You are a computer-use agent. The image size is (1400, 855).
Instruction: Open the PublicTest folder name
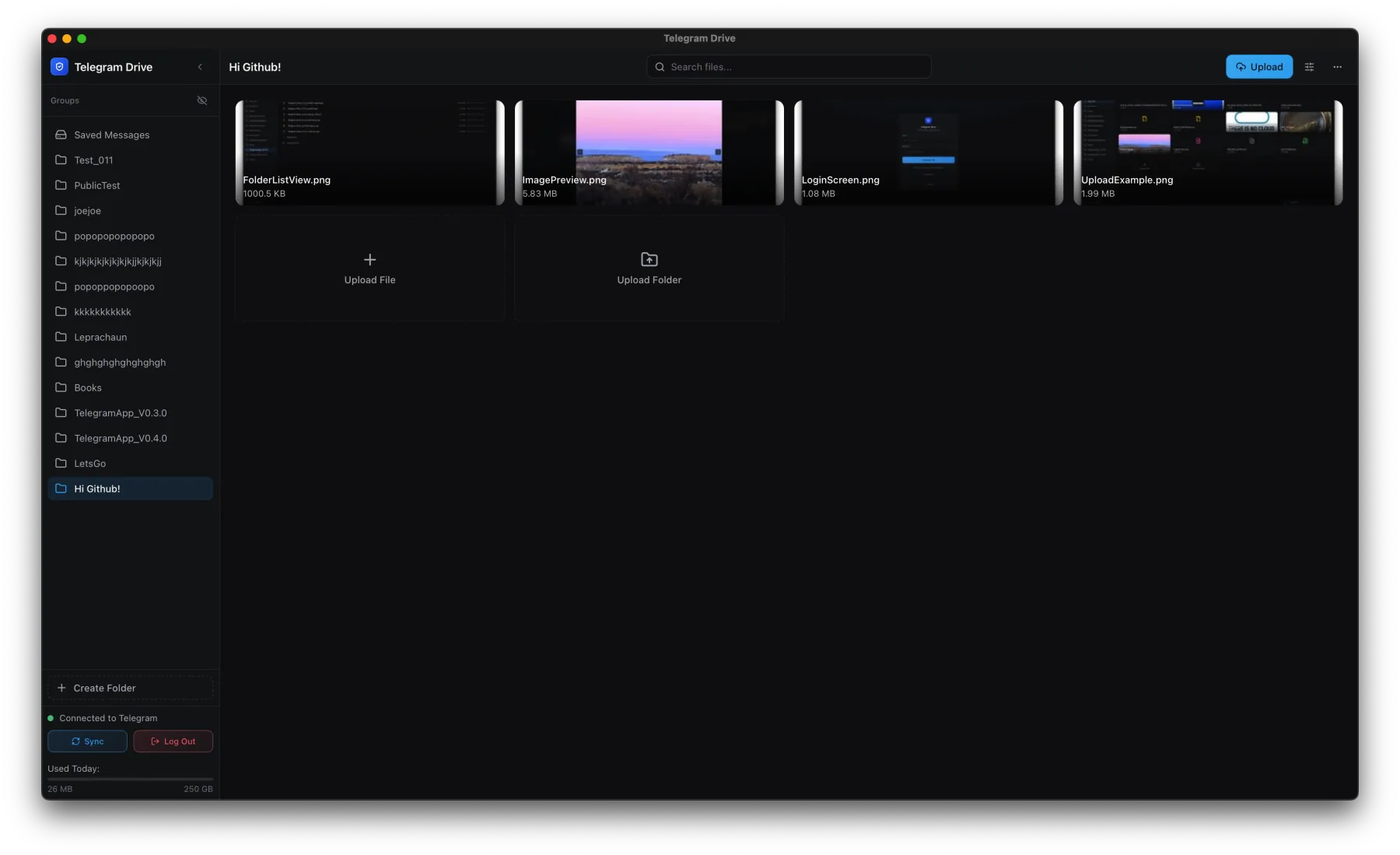coord(97,185)
